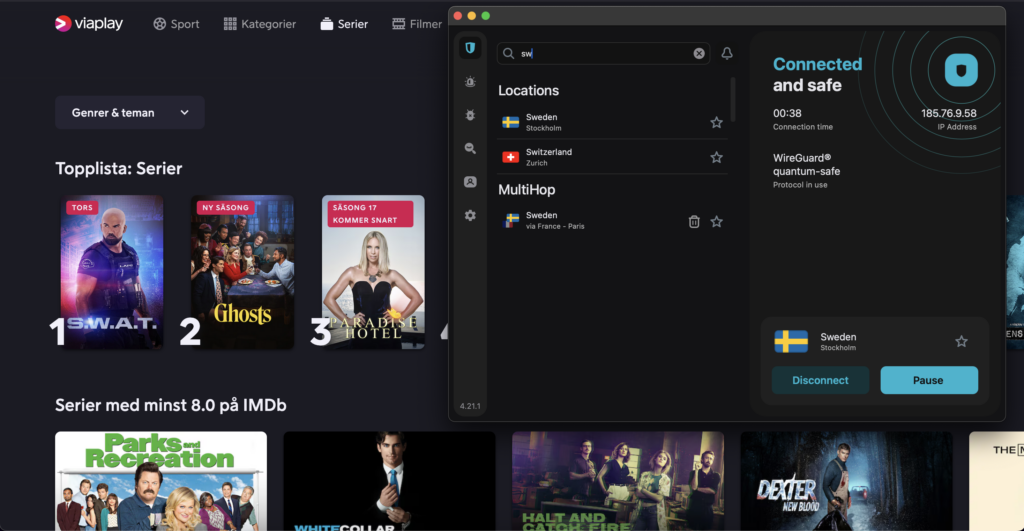Click the large Sweden flag on connection card

(x=791, y=341)
